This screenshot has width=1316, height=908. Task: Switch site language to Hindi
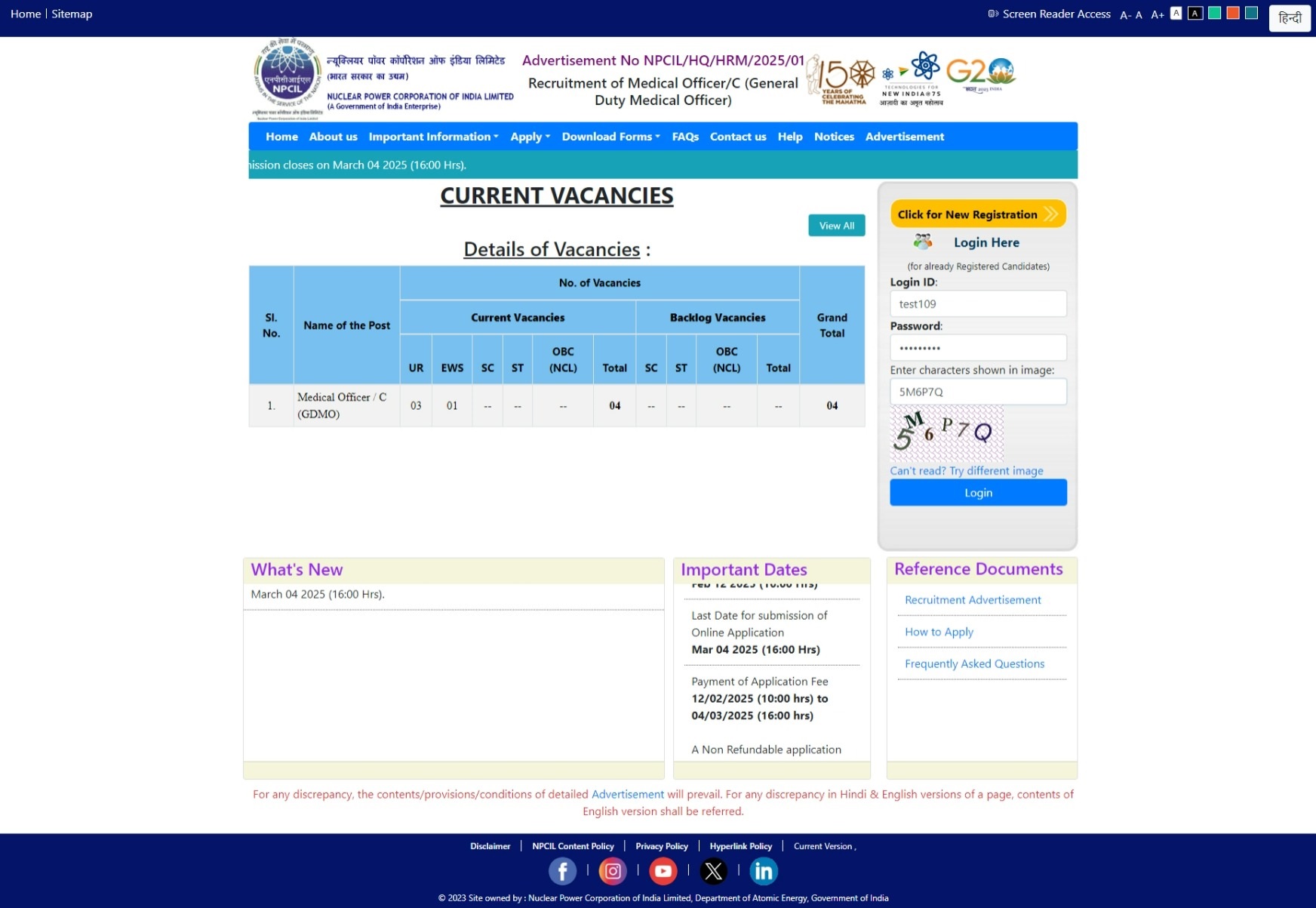(x=1290, y=18)
